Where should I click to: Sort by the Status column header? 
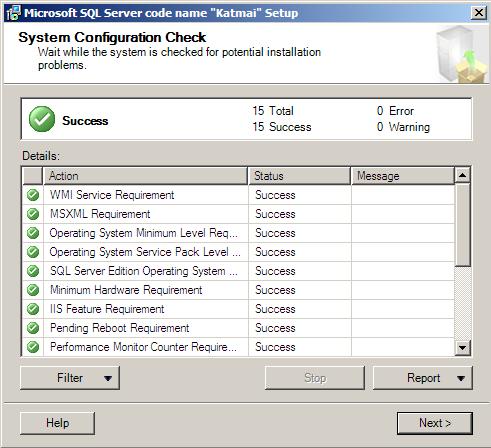coord(299,176)
